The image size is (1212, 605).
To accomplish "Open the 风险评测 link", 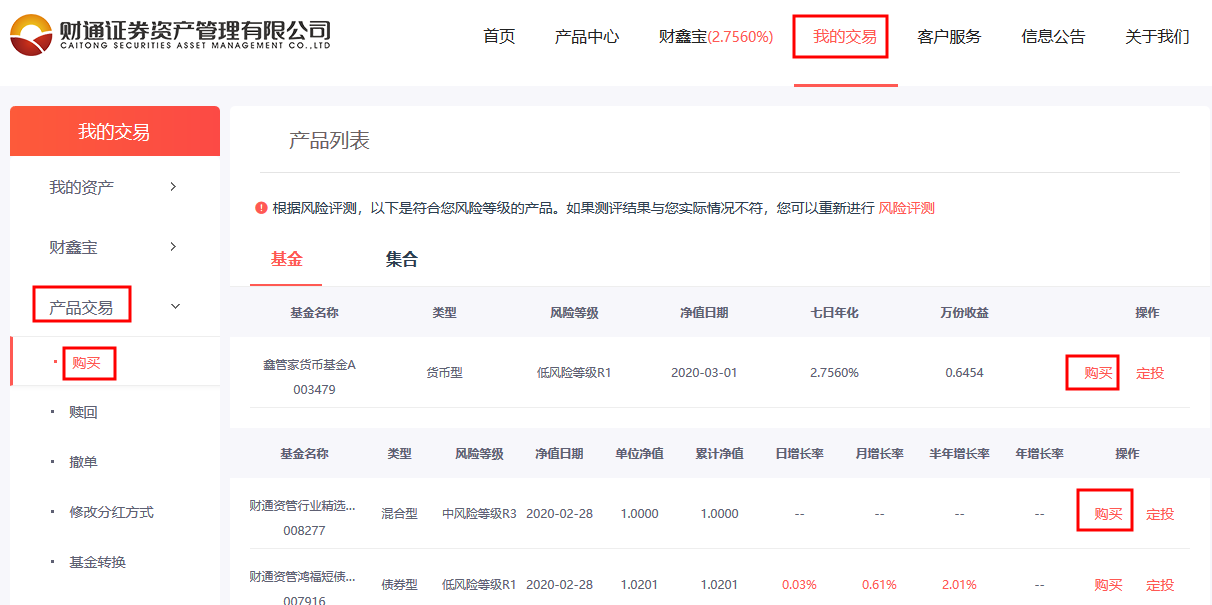I will coord(907,208).
